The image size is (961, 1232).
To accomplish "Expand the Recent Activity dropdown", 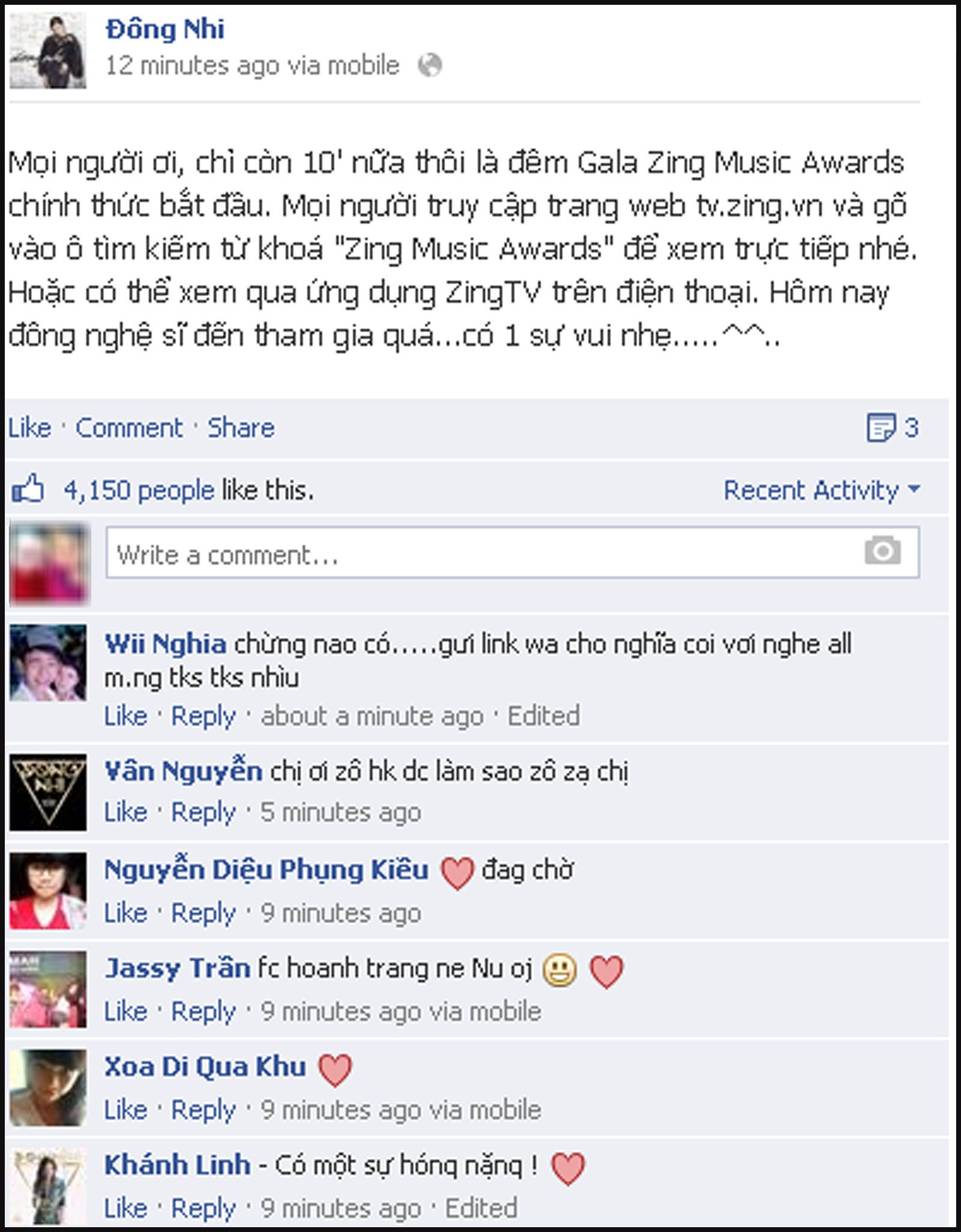I will 822,490.
